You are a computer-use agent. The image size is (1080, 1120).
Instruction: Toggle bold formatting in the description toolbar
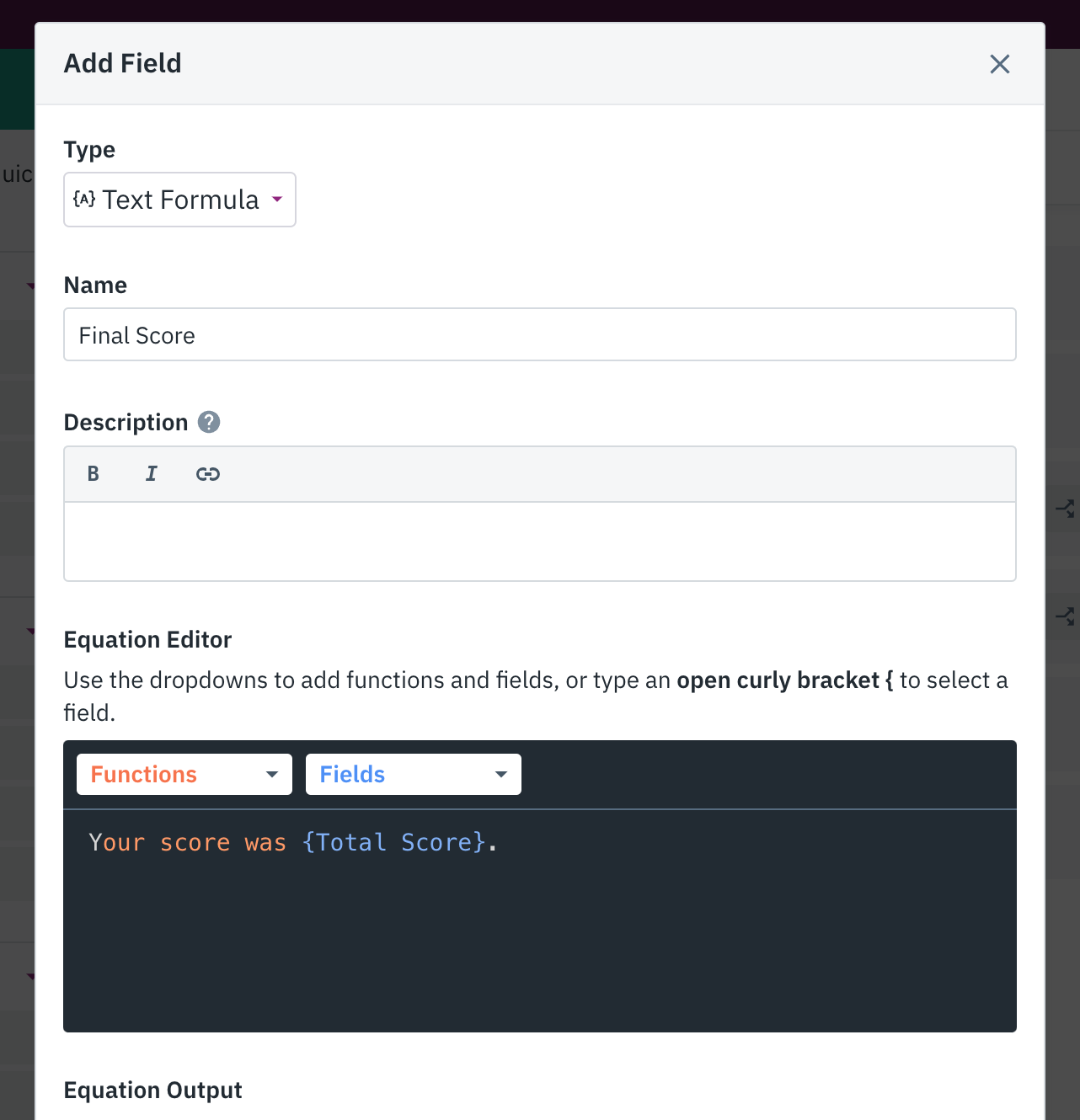(x=93, y=473)
